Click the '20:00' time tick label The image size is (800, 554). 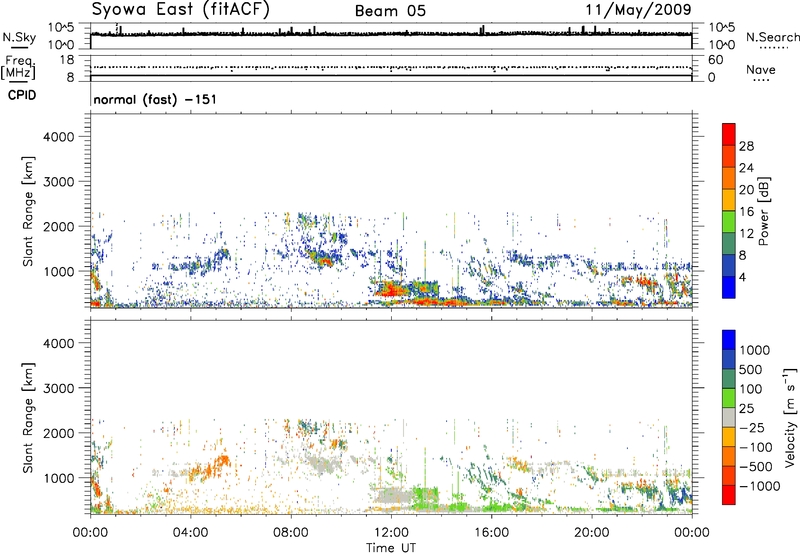592,533
